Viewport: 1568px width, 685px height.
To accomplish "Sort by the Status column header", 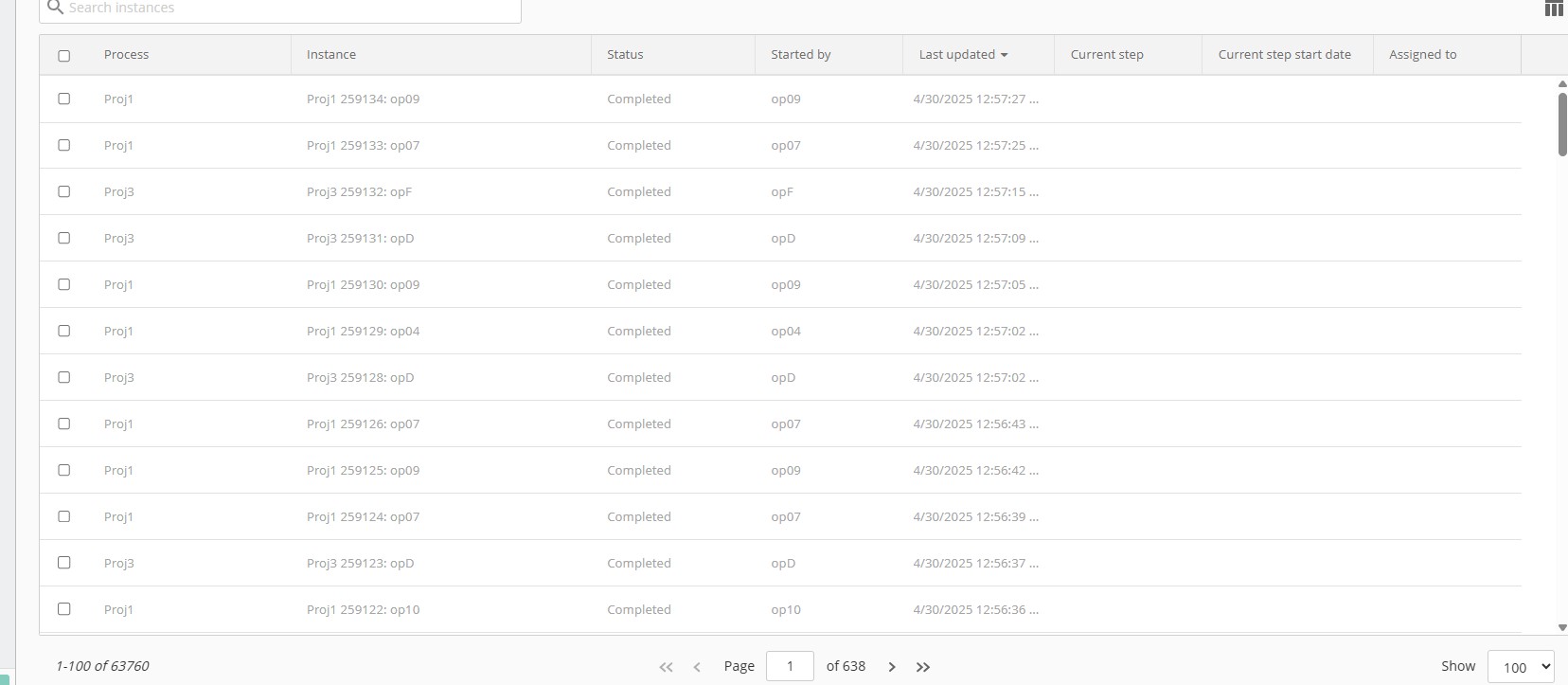I will 625,55.
